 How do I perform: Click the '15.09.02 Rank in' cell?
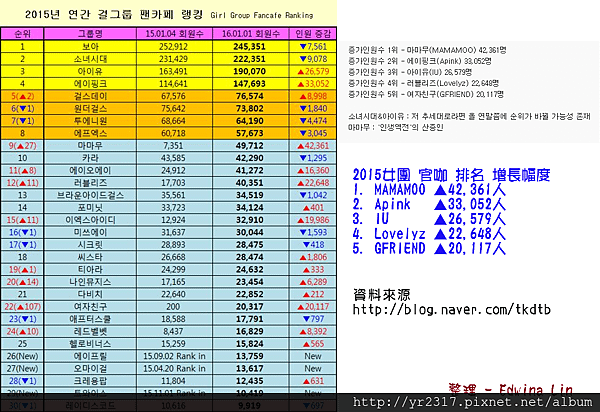[x=174, y=356]
